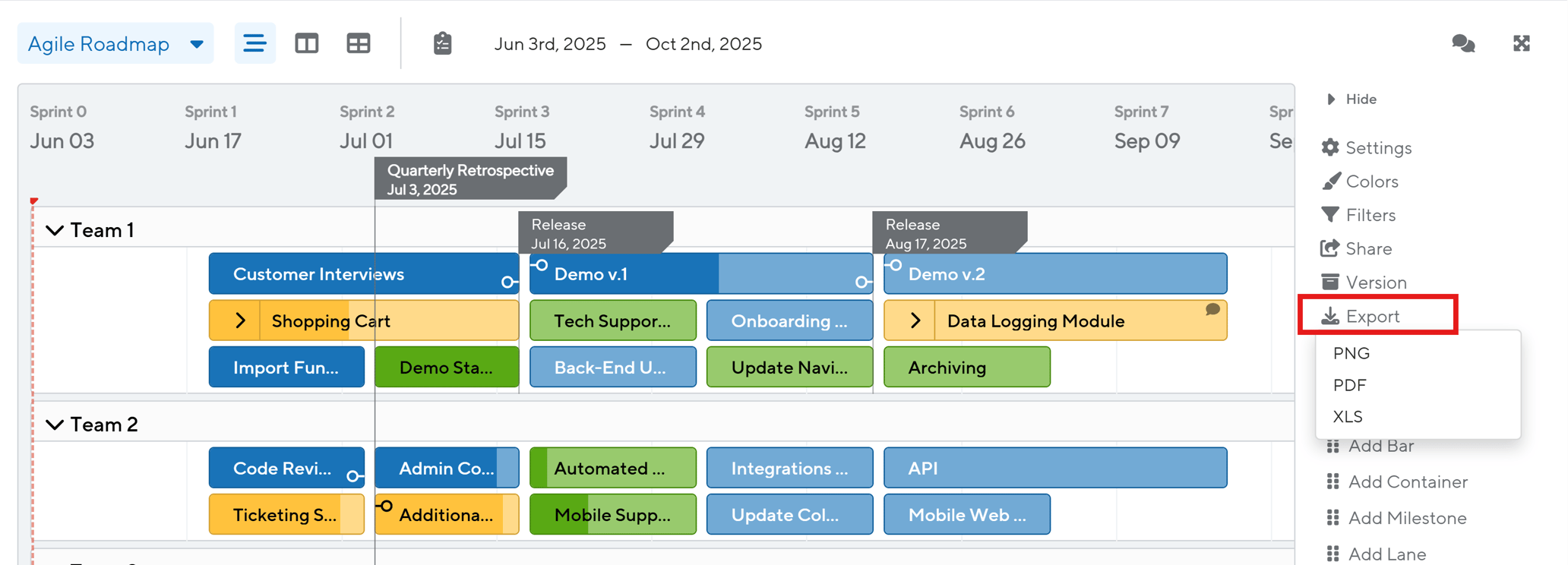The height and width of the screenshot is (565, 1568).
Task: Select the split view layout icon
Action: 306,43
